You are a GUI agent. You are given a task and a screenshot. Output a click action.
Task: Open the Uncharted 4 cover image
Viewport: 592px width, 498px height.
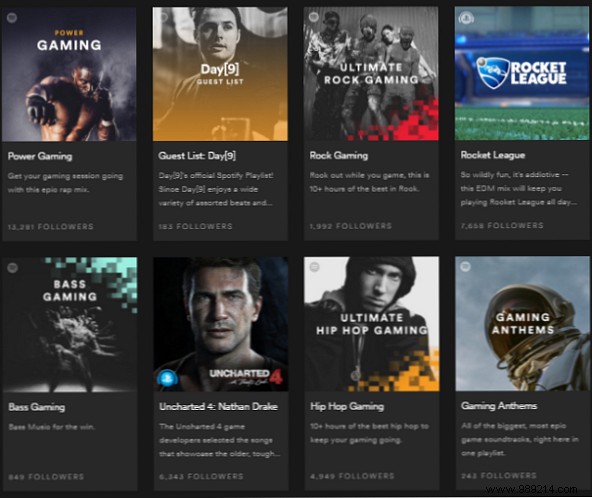(x=221, y=324)
